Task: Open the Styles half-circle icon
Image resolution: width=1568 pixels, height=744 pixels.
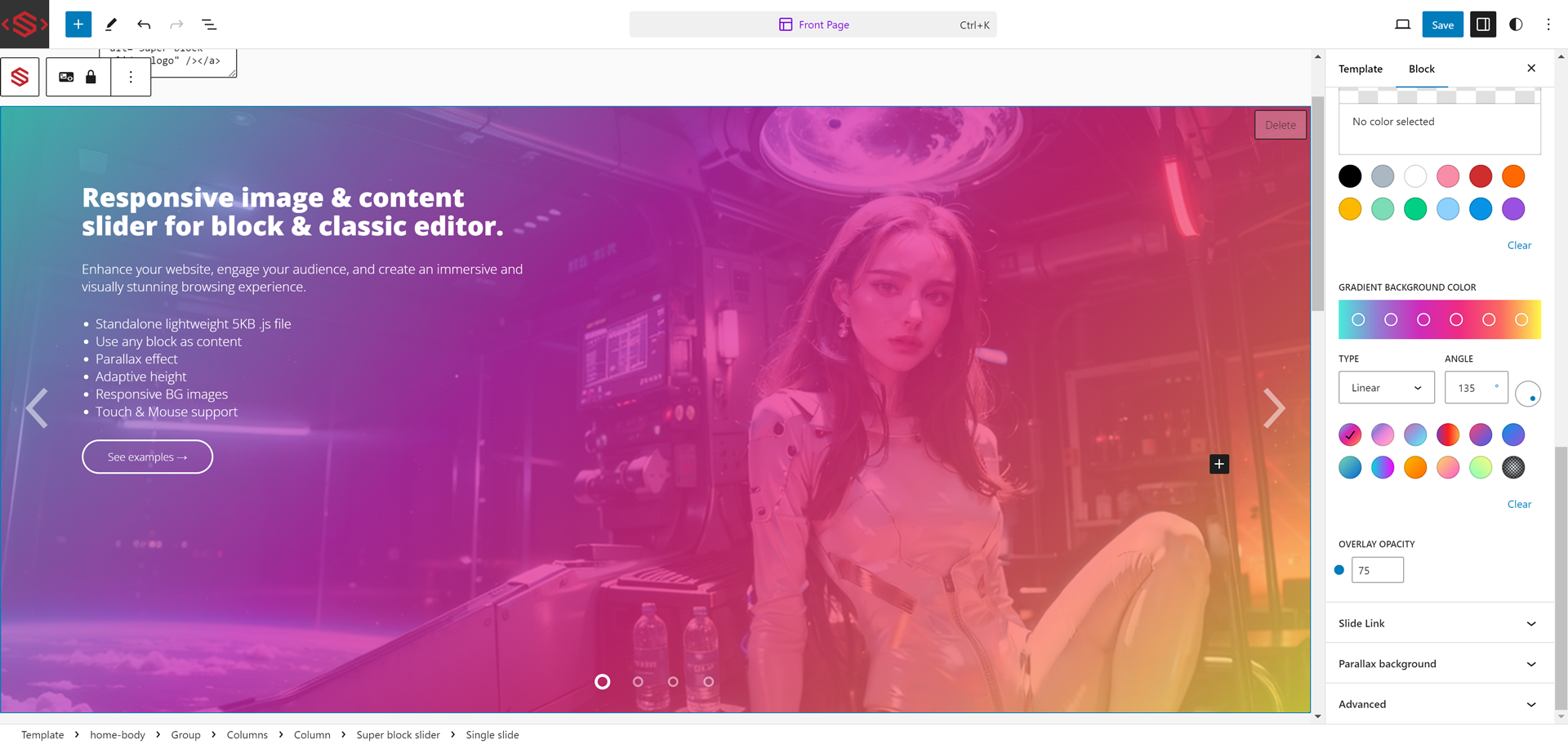Action: [x=1516, y=25]
